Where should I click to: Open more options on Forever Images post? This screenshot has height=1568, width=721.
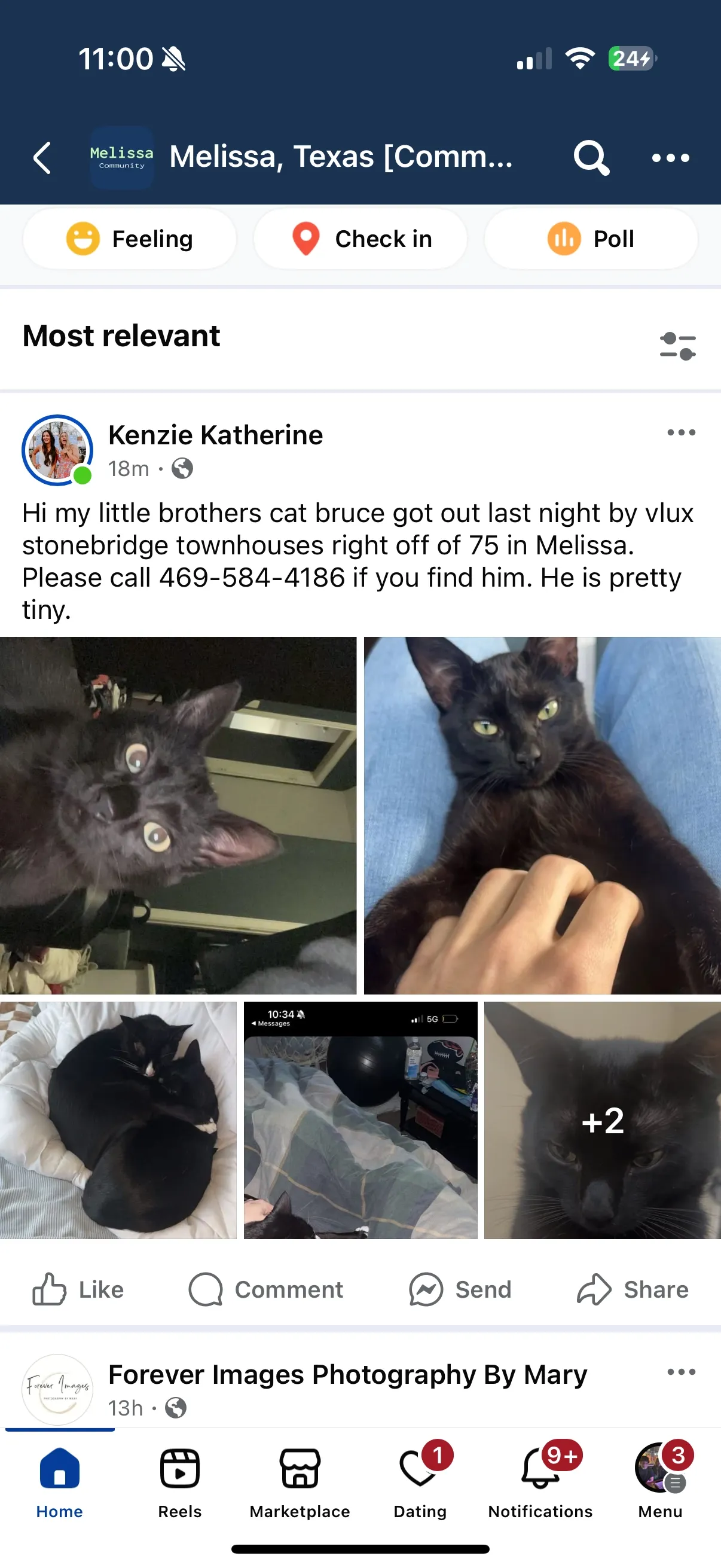(681, 1371)
